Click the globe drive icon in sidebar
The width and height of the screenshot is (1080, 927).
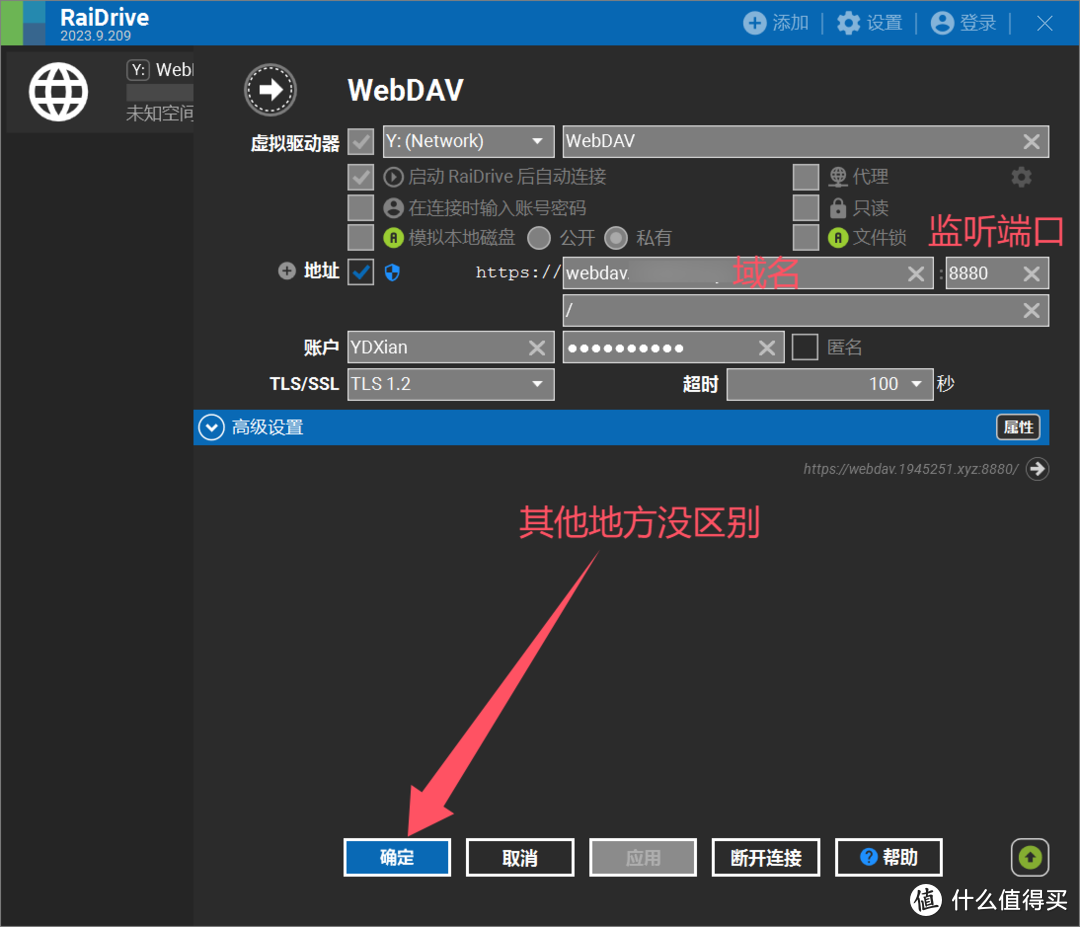[x=59, y=92]
